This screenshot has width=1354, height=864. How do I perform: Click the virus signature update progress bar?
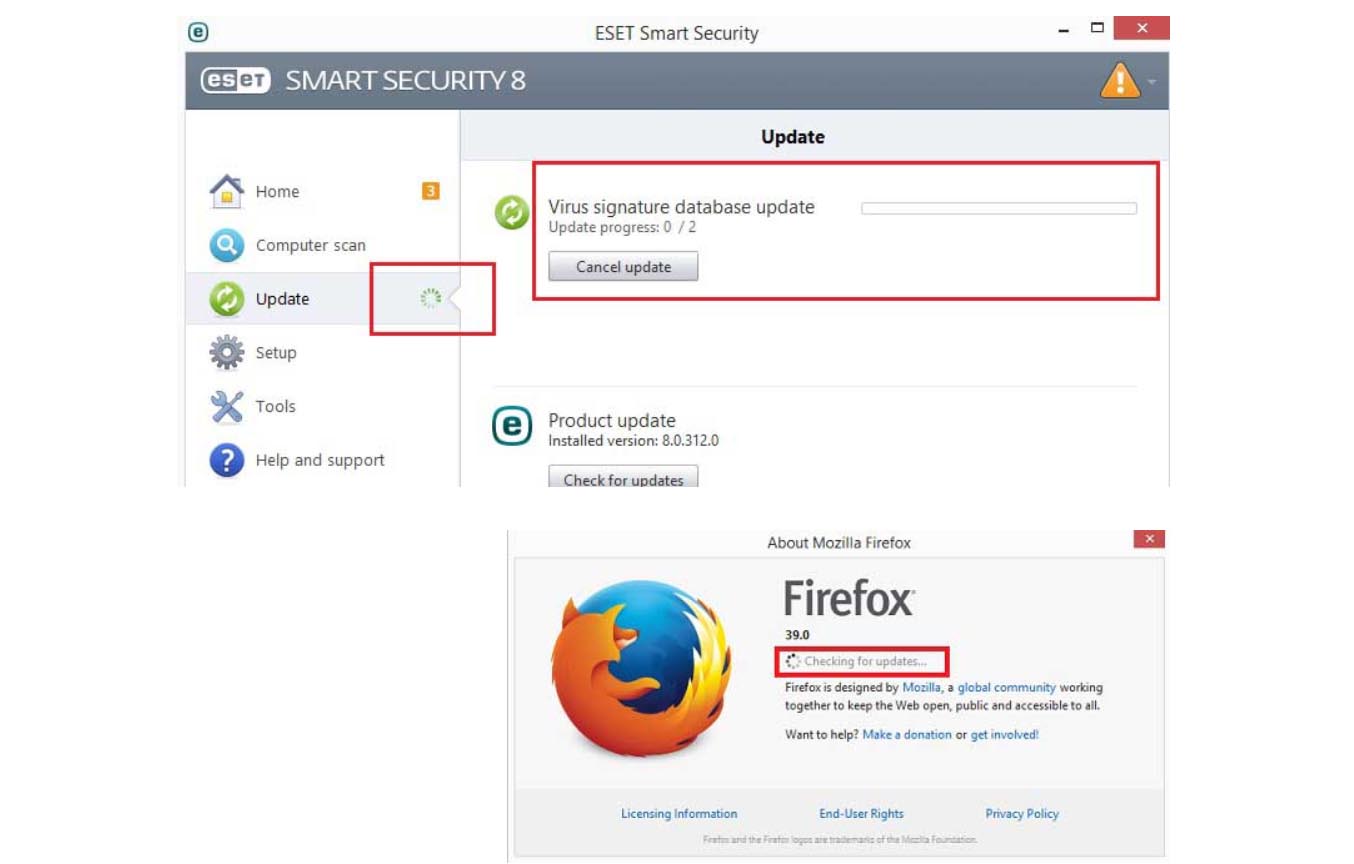click(x=999, y=209)
